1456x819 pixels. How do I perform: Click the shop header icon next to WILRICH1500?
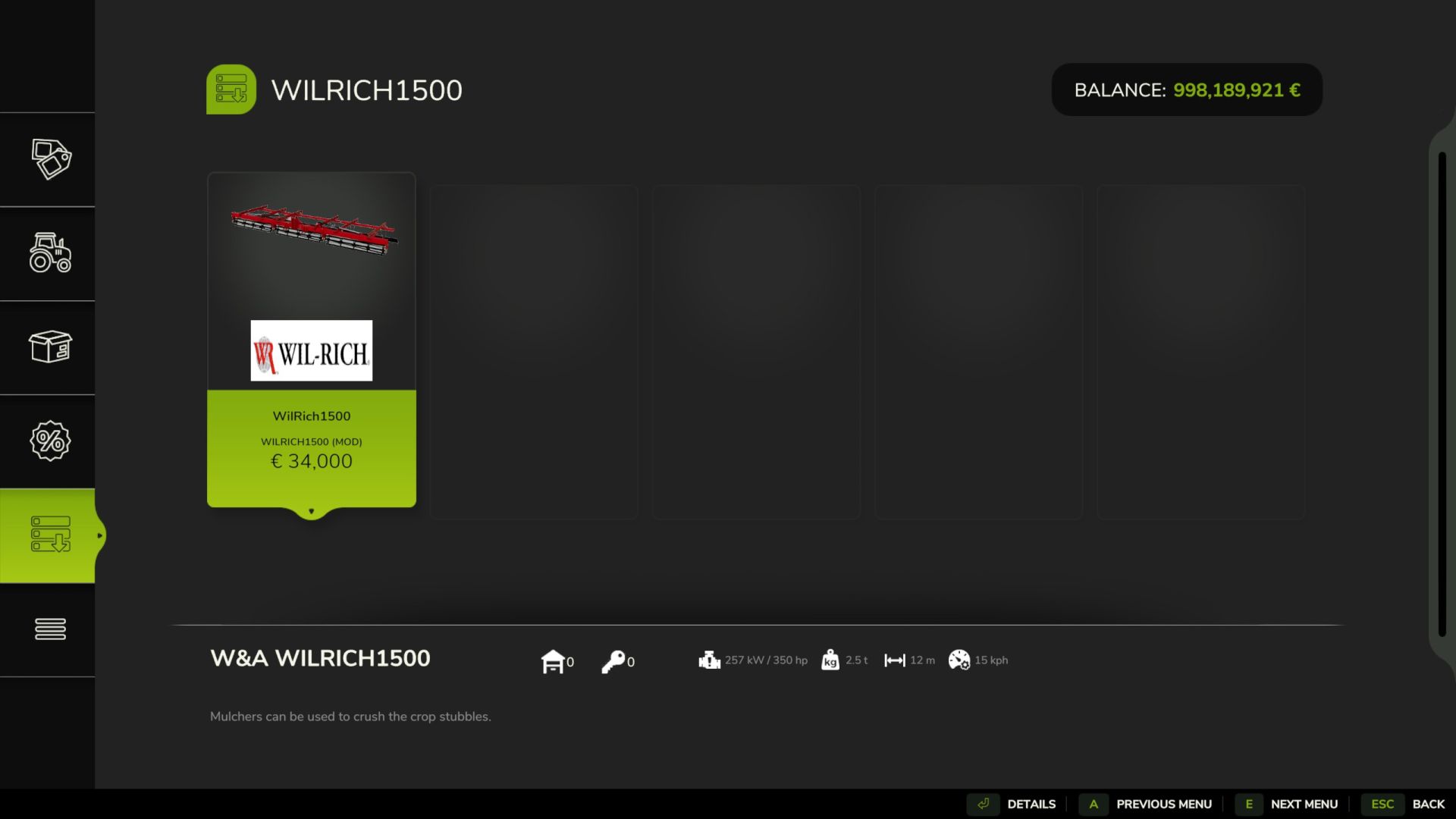(x=232, y=89)
